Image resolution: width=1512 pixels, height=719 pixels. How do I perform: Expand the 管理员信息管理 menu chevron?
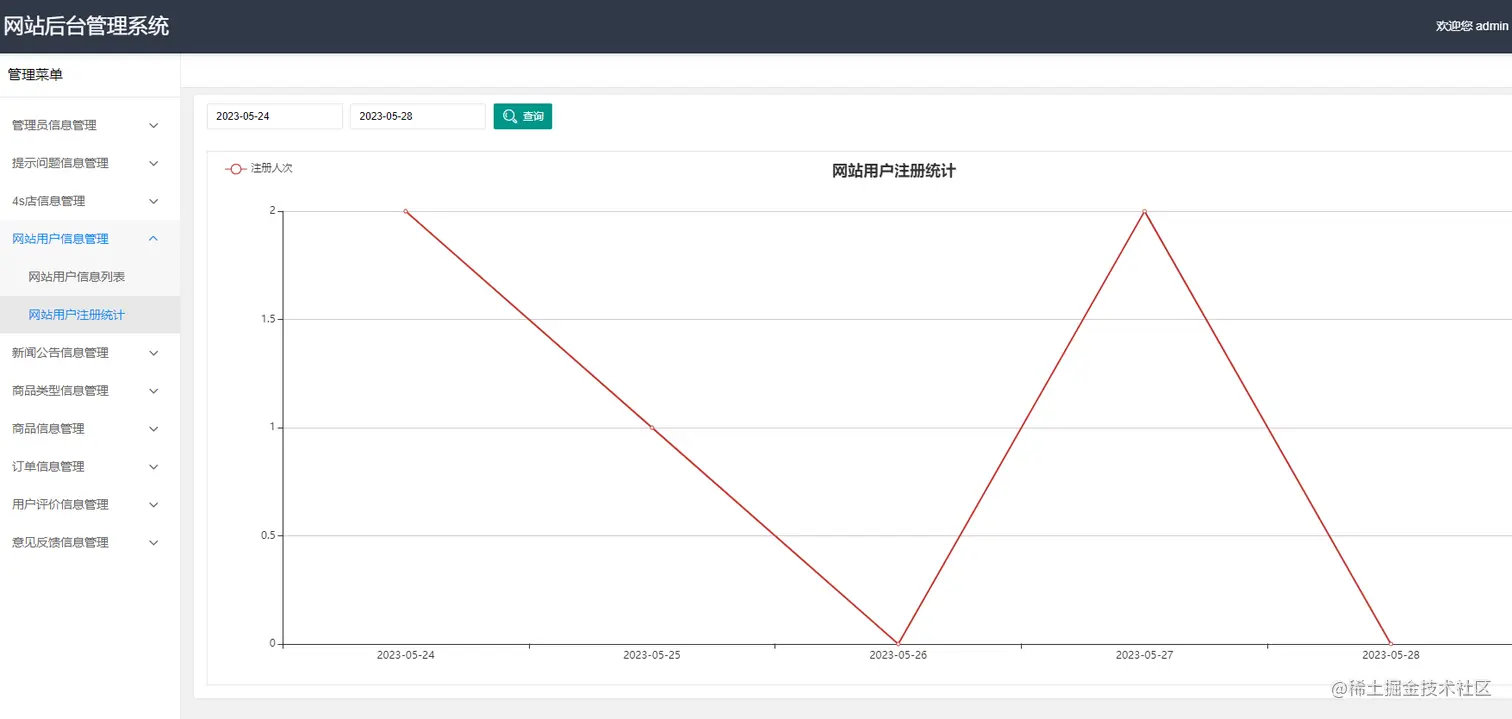pos(154,125)
